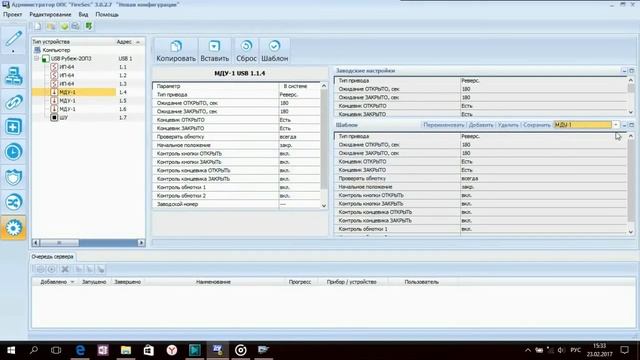The width and height of the screenshot is (640, 360).
Task: Click the open folder toolbar icon
Action: (x=51, y=27)
